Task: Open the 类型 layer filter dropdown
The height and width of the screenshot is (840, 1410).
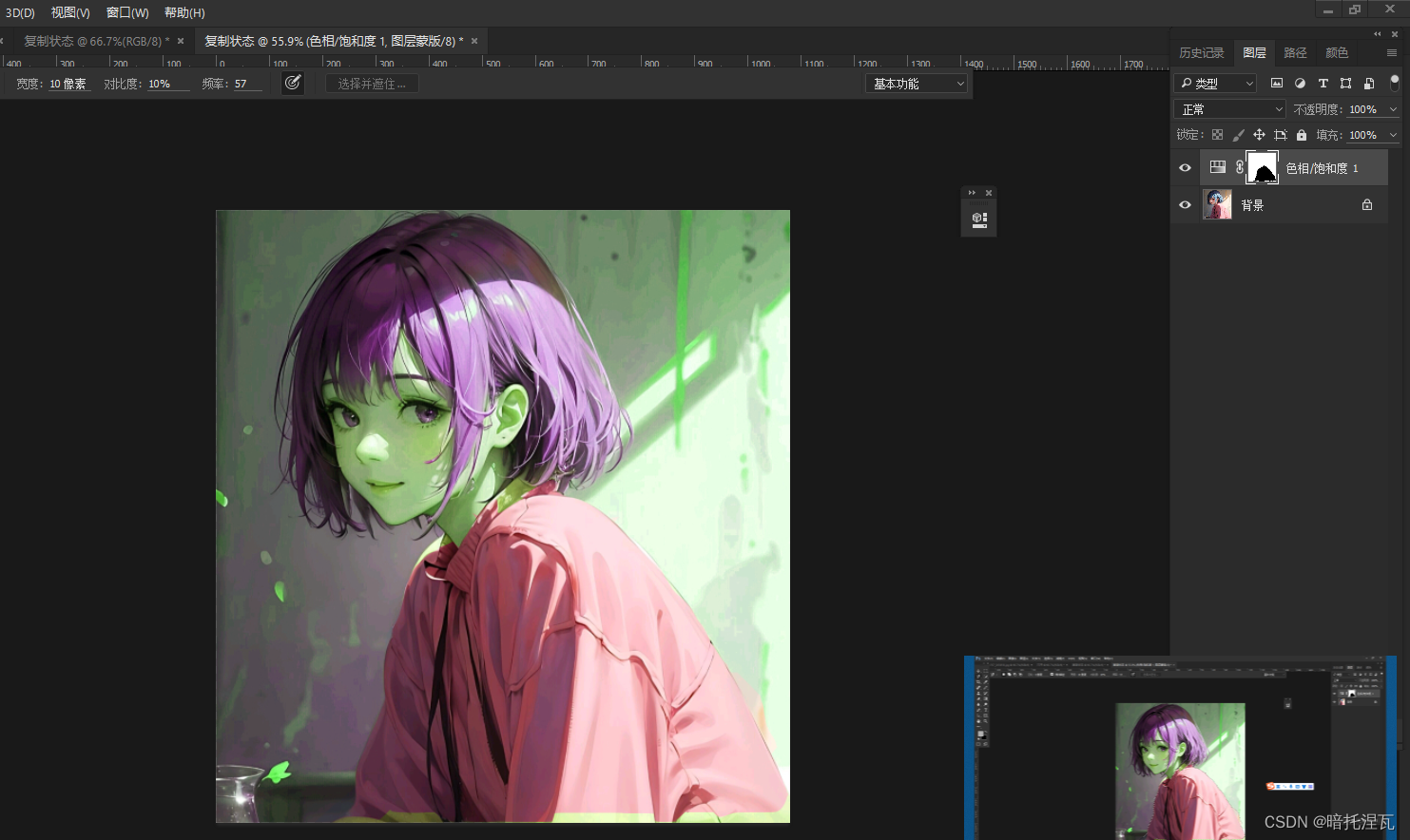Action: (x=1216, y=84)
